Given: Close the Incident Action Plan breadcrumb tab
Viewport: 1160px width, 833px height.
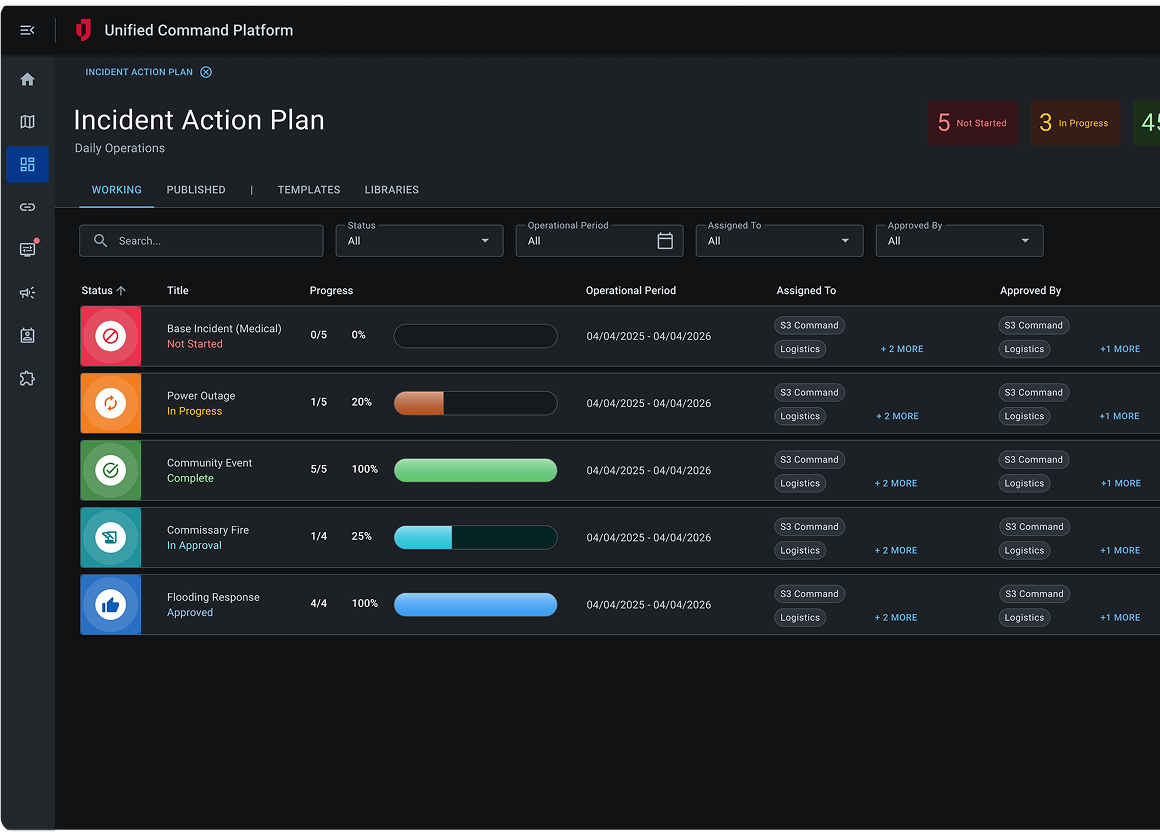Looking at the screenshot, I should click(206, 72).
